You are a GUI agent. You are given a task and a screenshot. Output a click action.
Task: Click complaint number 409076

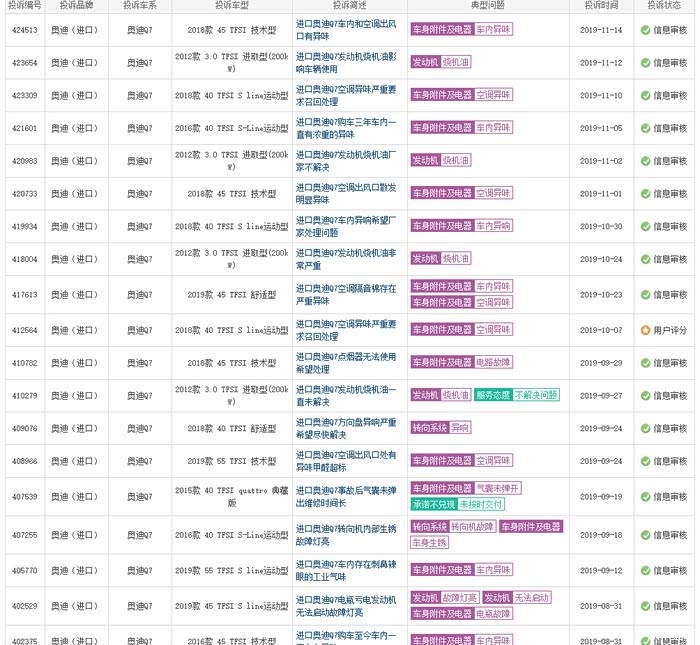(25, 429)
